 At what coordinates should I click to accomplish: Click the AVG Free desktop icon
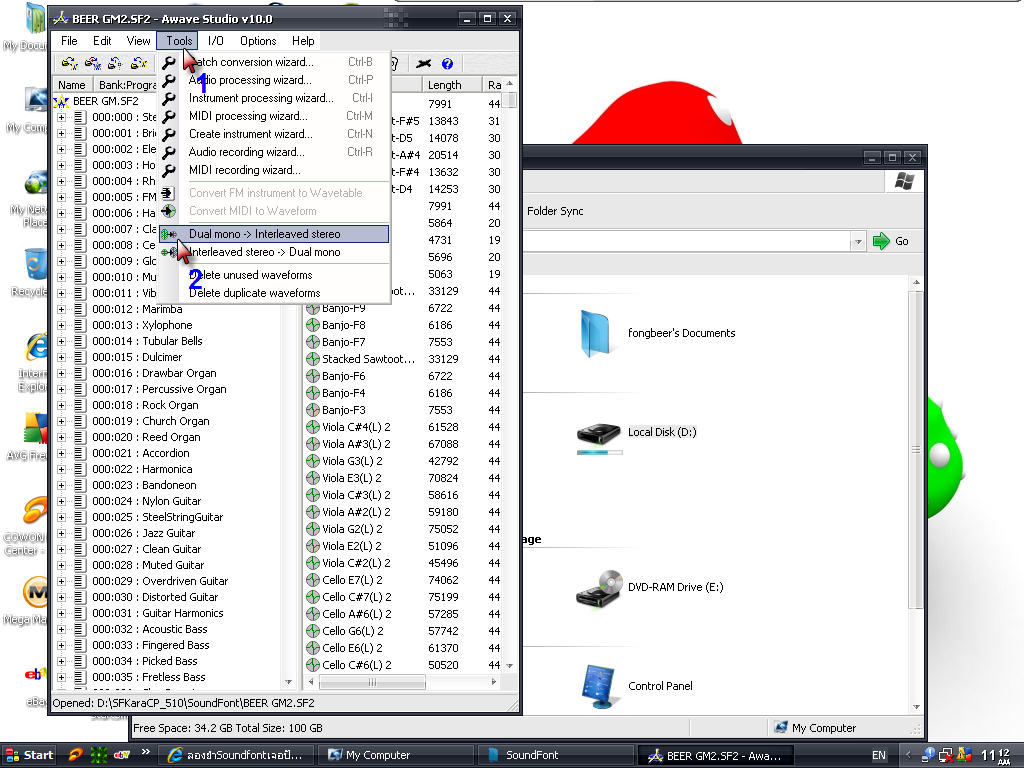(34, 428)
